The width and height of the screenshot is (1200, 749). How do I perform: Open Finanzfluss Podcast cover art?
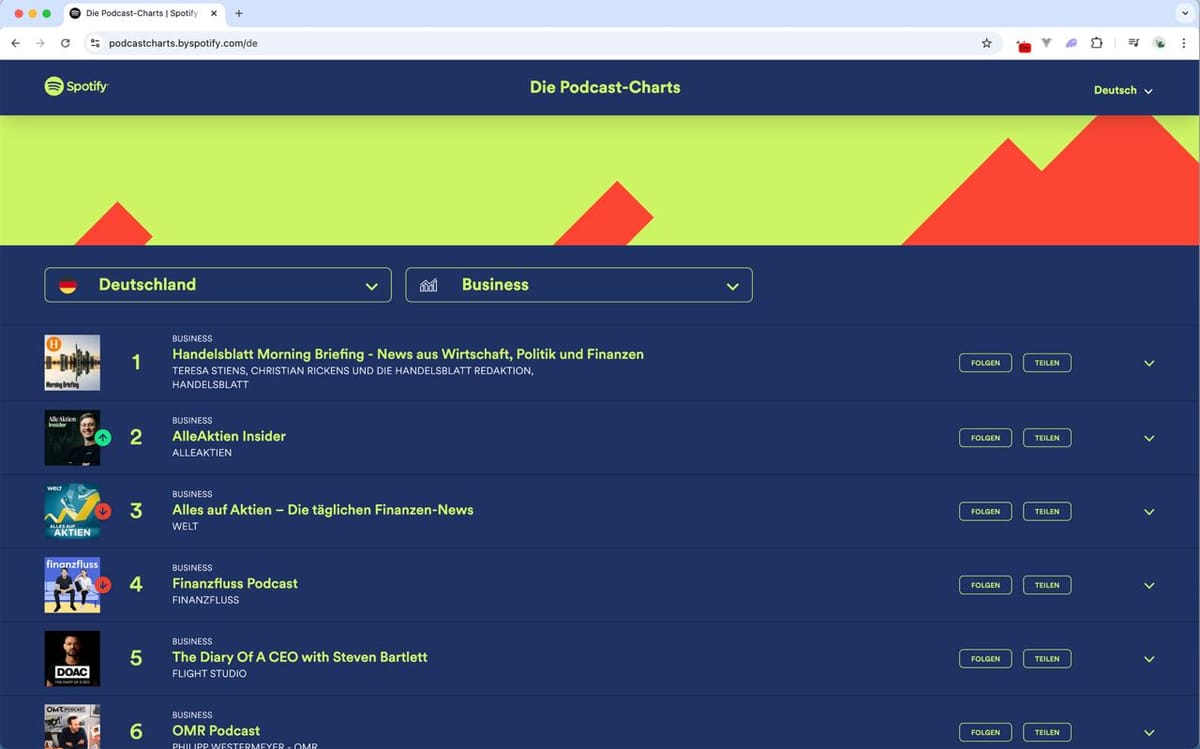(x=72, y=585)
